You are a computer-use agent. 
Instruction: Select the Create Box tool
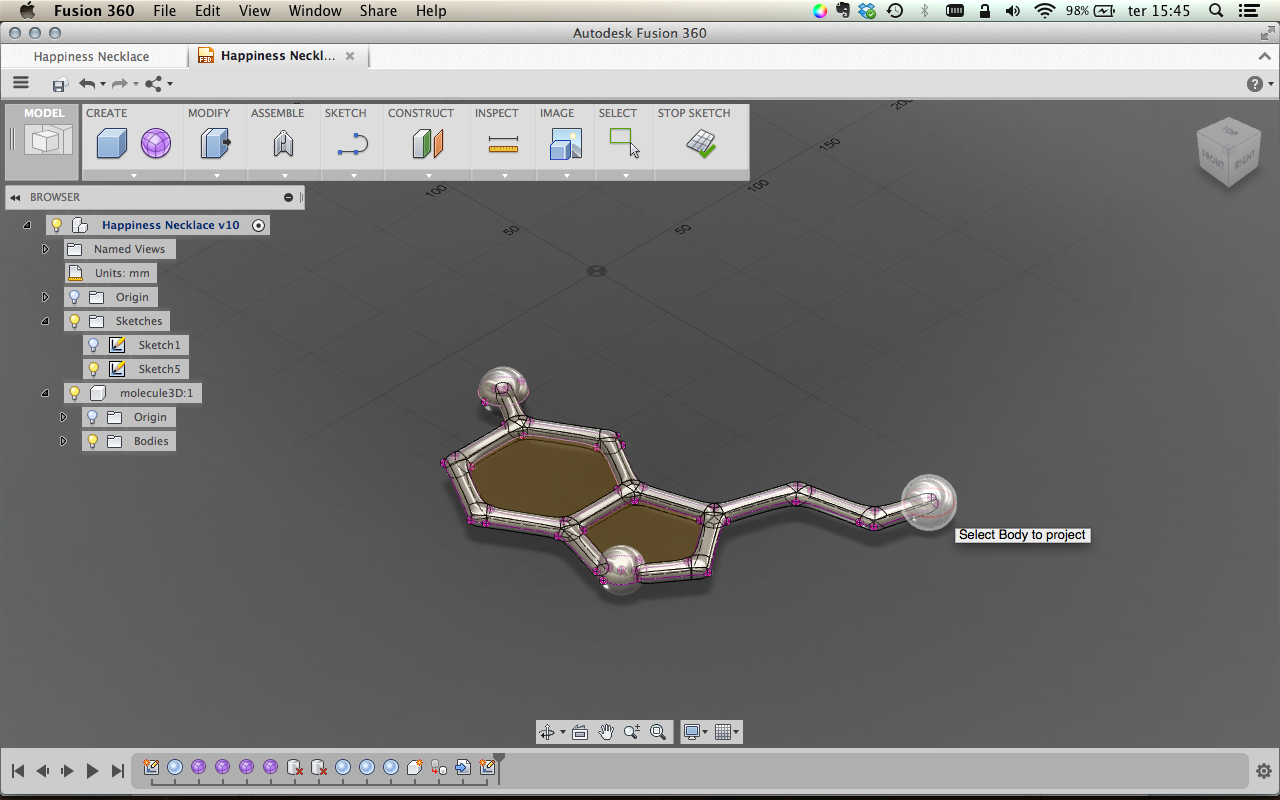pos(111,144)
